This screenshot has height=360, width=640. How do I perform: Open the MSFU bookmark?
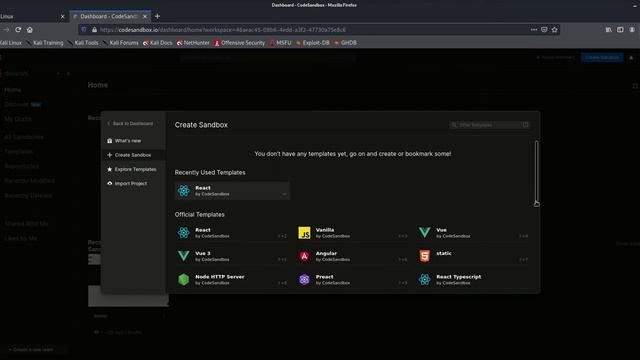tap(280, 42)
